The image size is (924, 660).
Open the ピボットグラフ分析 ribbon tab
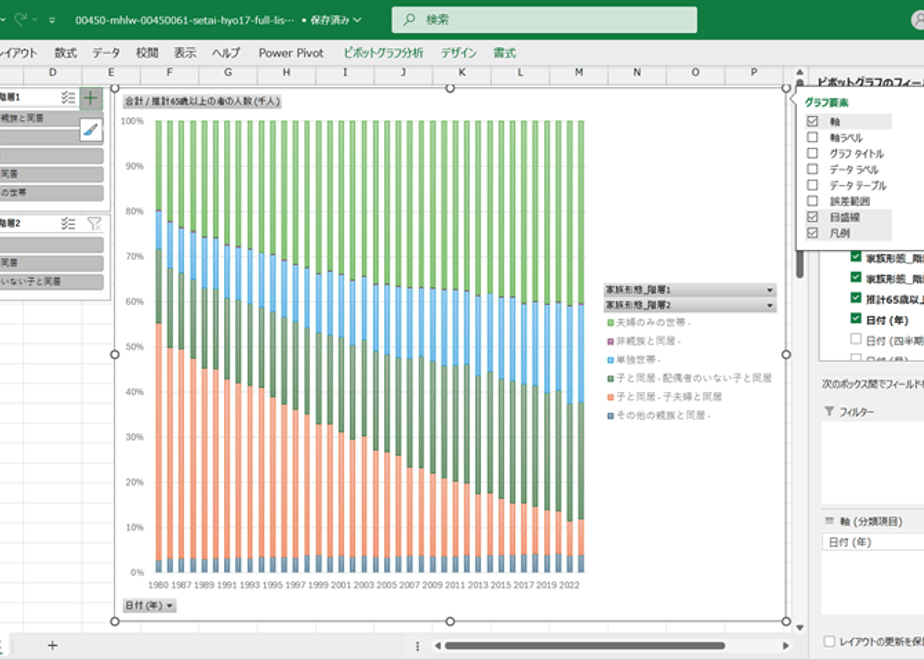click(x=383, y=53)
